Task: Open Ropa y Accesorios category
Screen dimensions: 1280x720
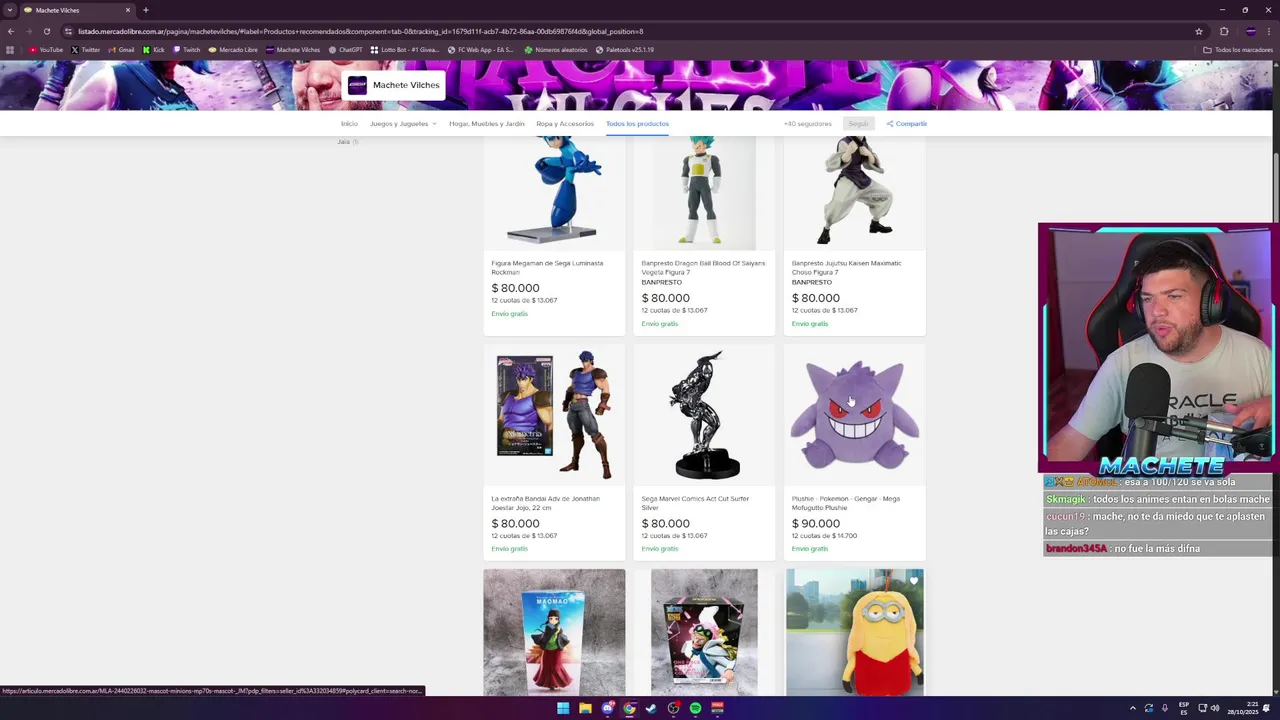Action: click(x=565, y=124)
